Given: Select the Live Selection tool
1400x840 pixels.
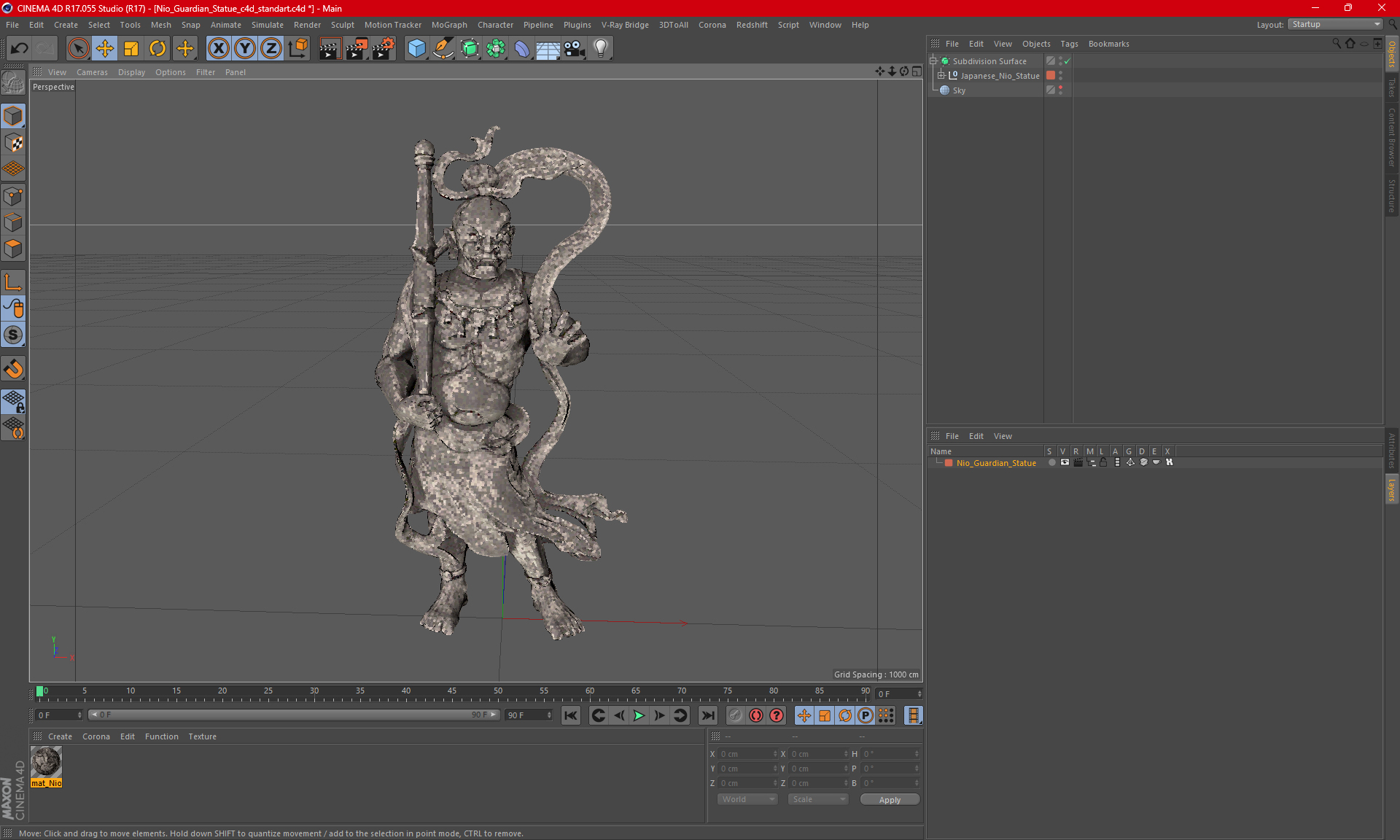Looking at the screenshot, I should [78, 49].
